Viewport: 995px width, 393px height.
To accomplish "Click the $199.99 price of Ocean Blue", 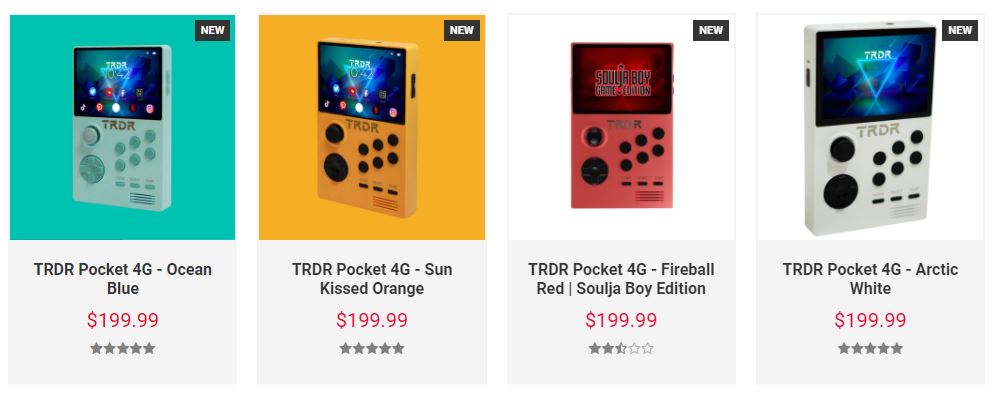I will pos(122,320).
